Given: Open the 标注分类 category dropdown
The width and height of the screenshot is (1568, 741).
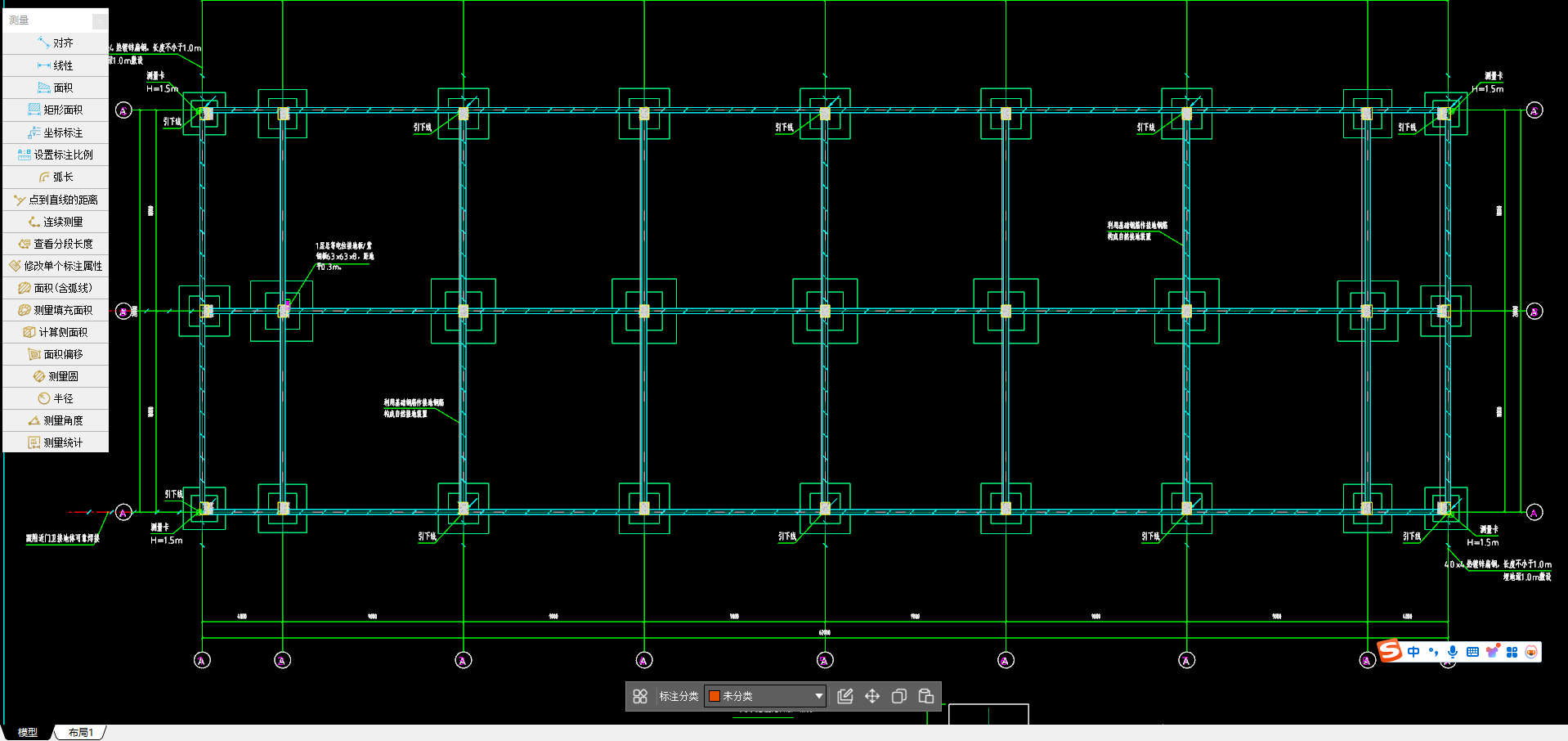Looking at the screenshot, I should click(x=765, y=696).
